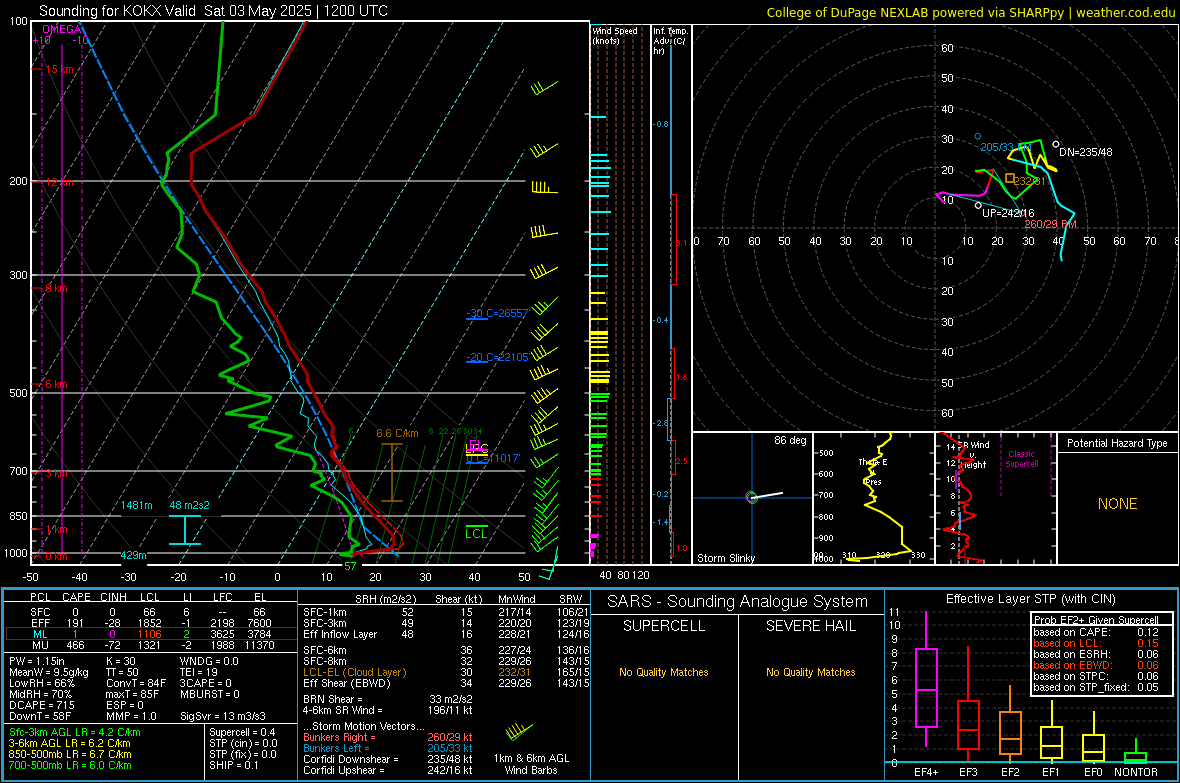Image resolution: width=1180 pixels, height=783 pixels.
Task: Select the SFC parcel row
Action: coord(149,613)
